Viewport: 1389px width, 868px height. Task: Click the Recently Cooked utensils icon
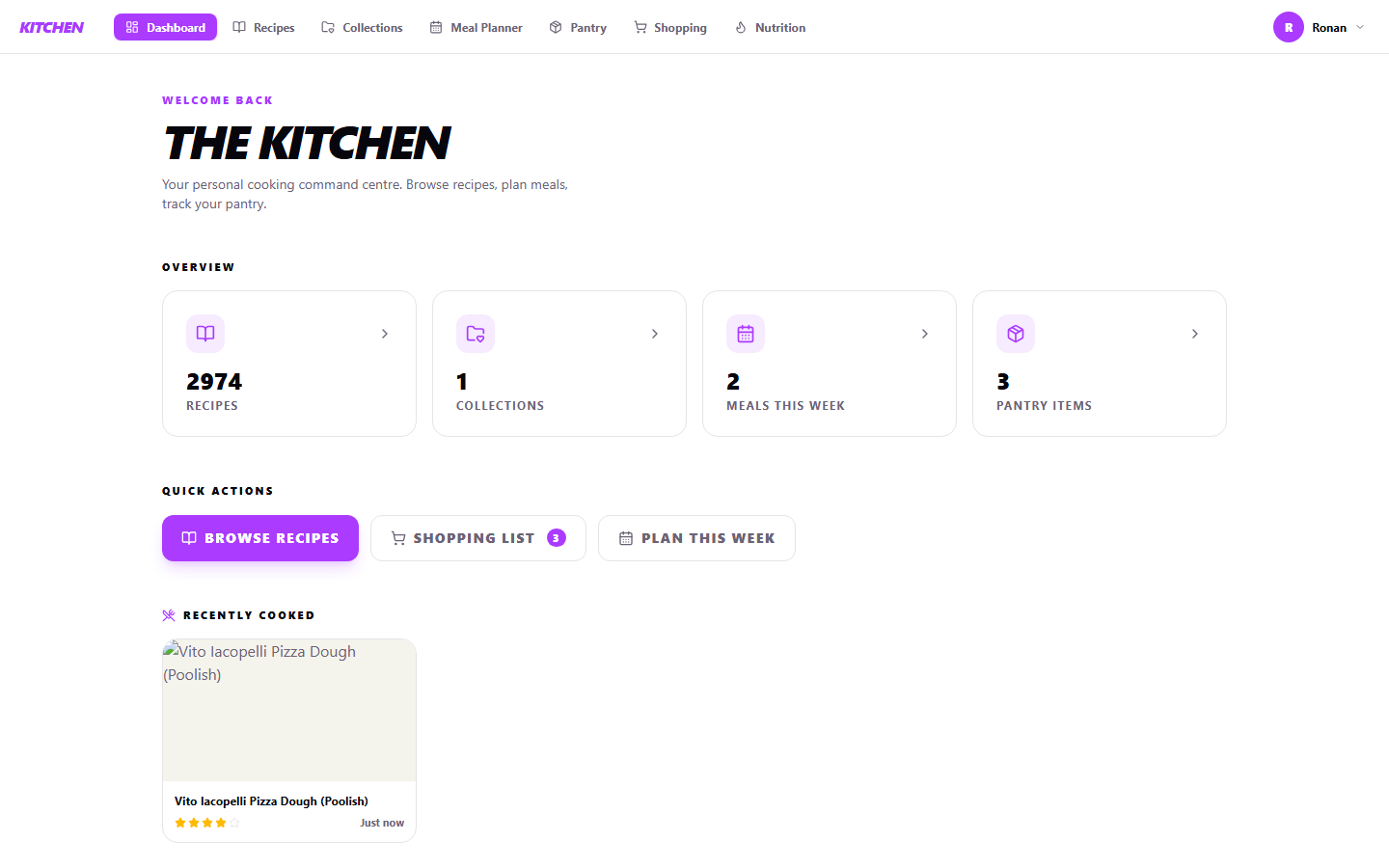click(x=169, y=615)
